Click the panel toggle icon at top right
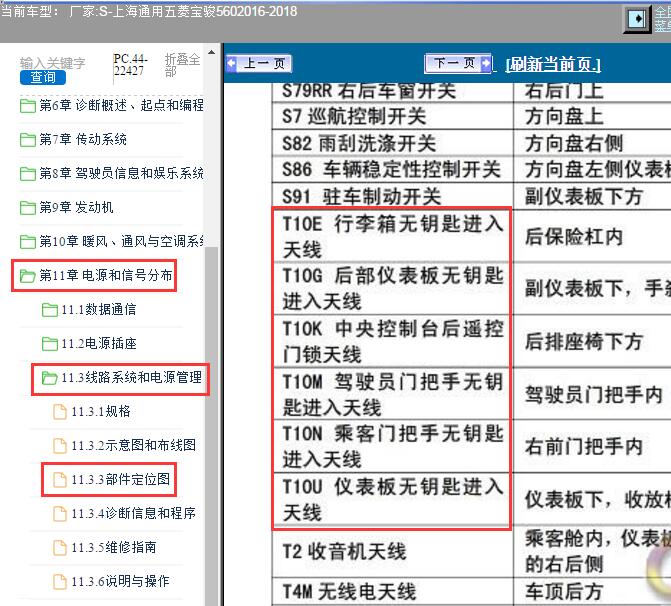 (x=638, y=19)
